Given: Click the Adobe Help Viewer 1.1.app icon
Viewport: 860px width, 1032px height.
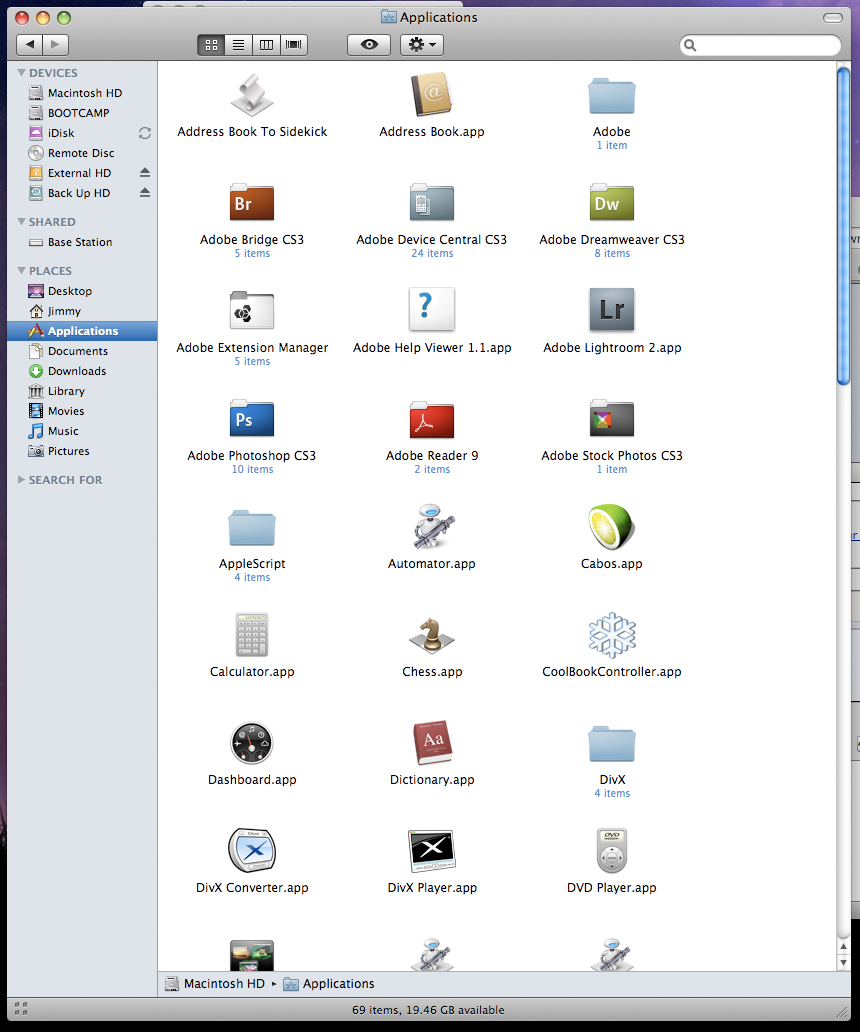Looking at the screenshot, I should 432,309.
